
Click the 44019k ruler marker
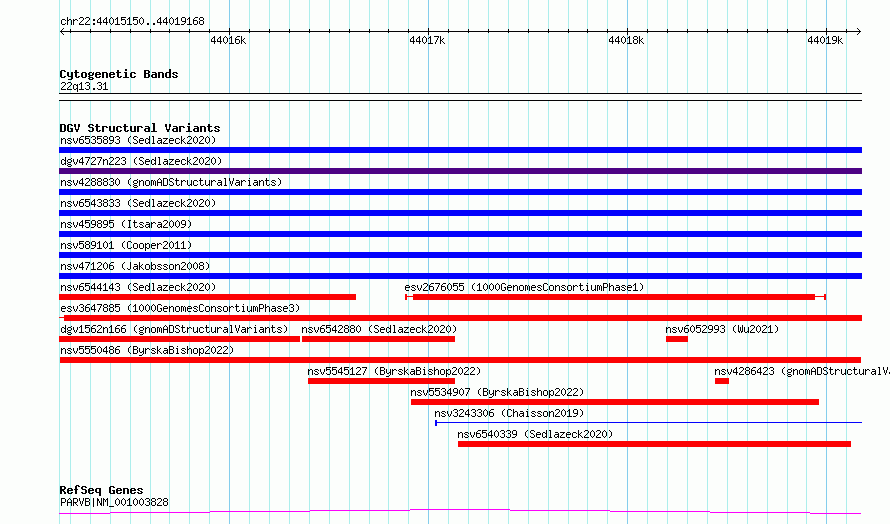pos(825,40)
